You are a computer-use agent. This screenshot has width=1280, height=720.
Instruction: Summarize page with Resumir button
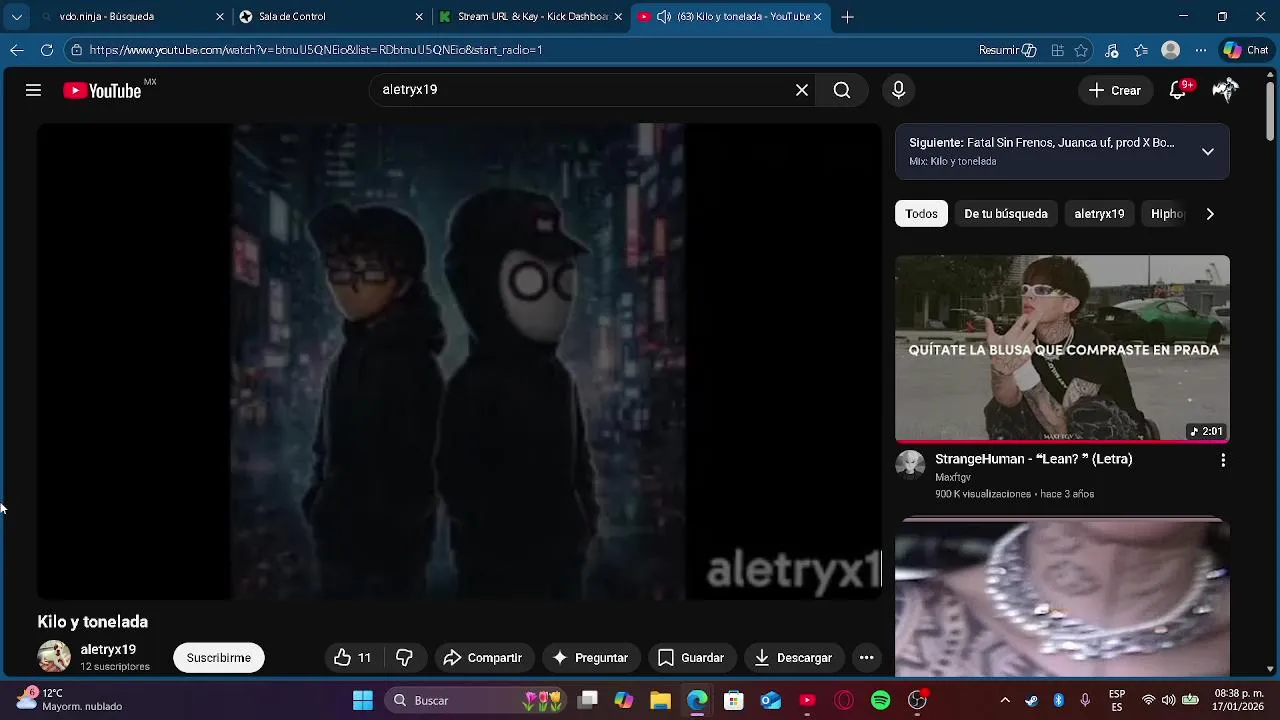[1007, 50]
